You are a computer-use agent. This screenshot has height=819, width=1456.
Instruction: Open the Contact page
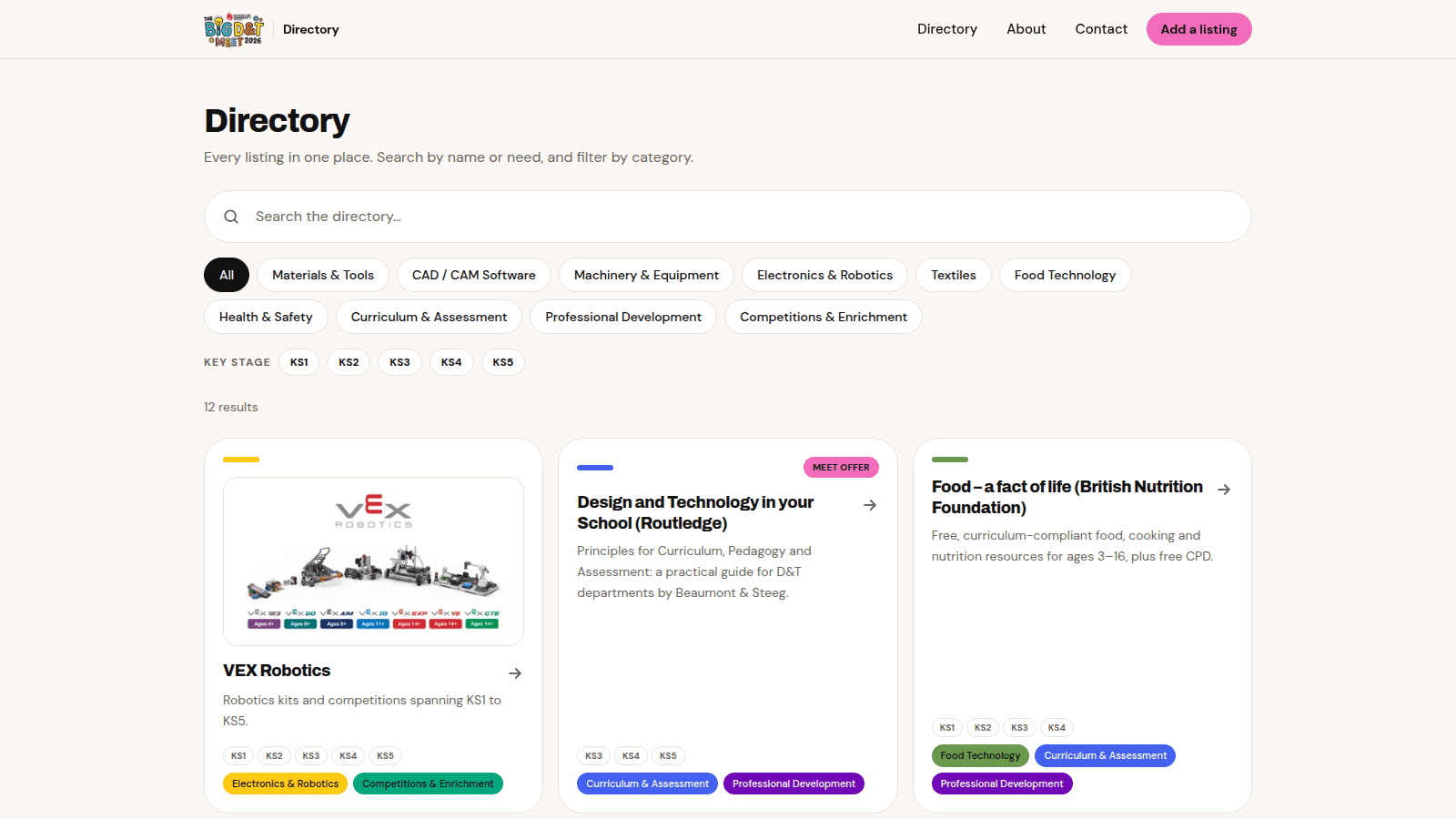coord(1101,29)
